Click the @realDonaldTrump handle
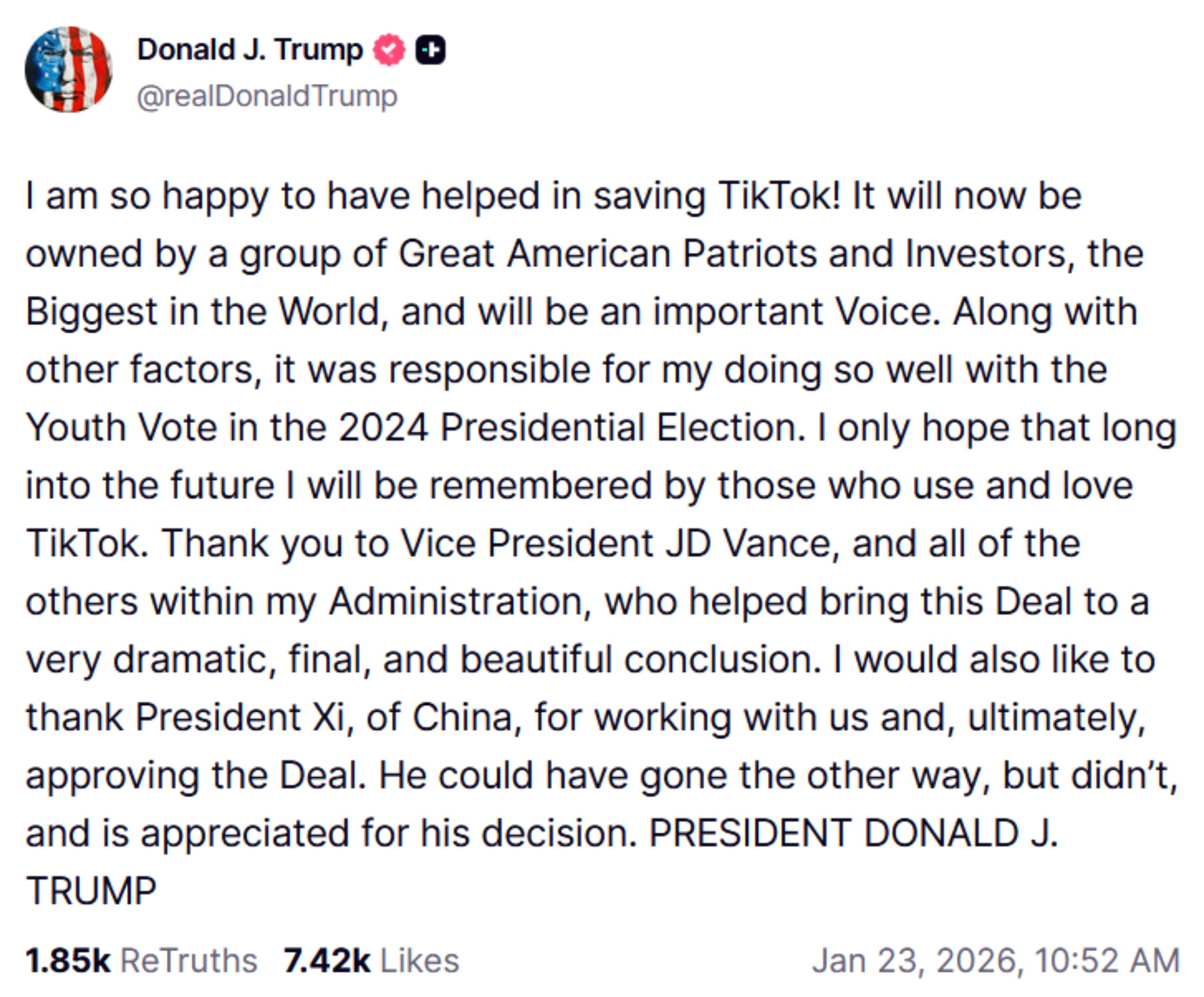 tap(267, 96)
